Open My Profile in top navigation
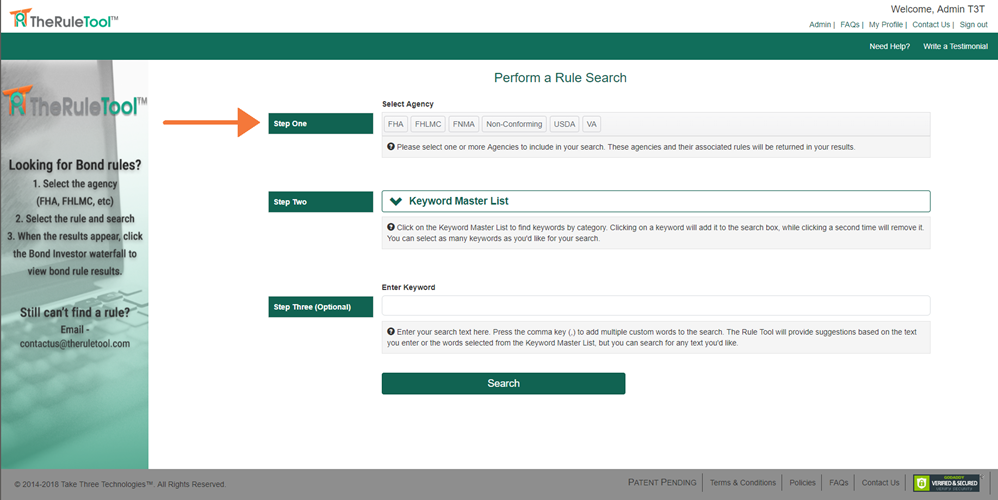 (x=885, y=24)
